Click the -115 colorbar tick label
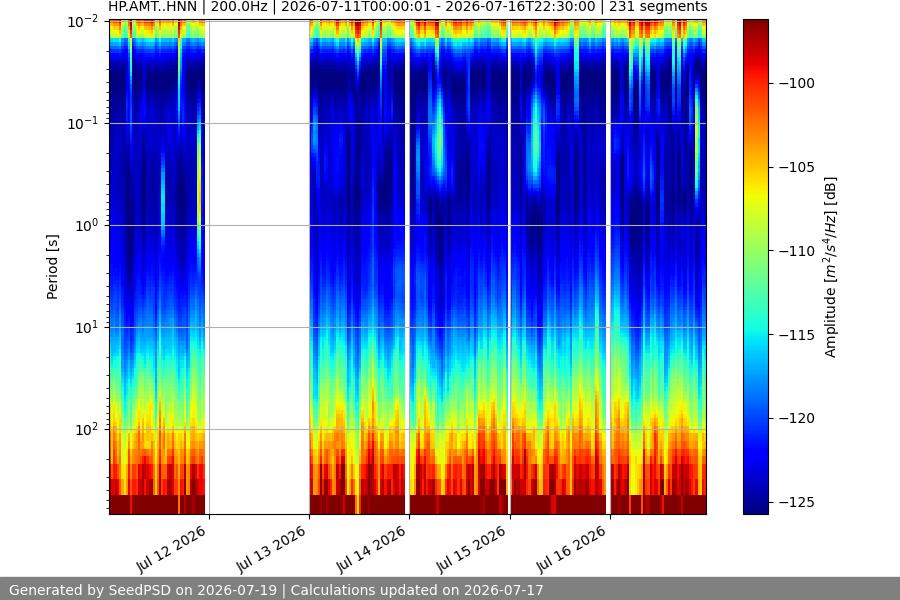This screenshot has width=900, height=600. coord(797,335)
